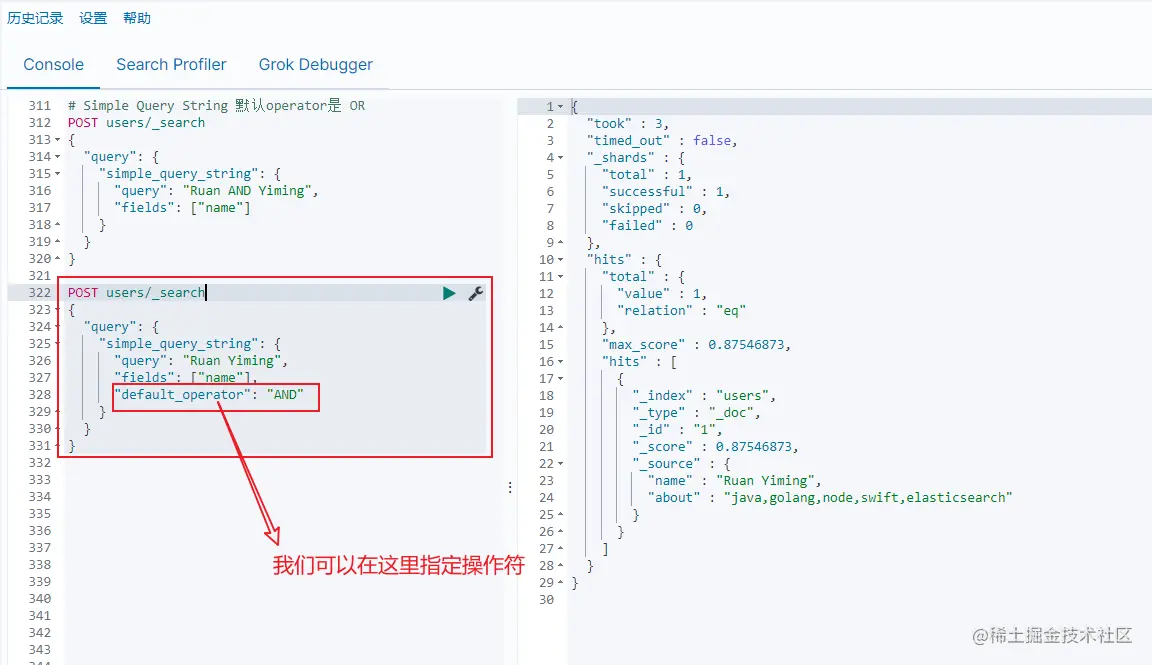The width and height of the screenshot is (1152, 665).
Task: Click line number 340 in editor gutter
Action: (x=40, y=598)
